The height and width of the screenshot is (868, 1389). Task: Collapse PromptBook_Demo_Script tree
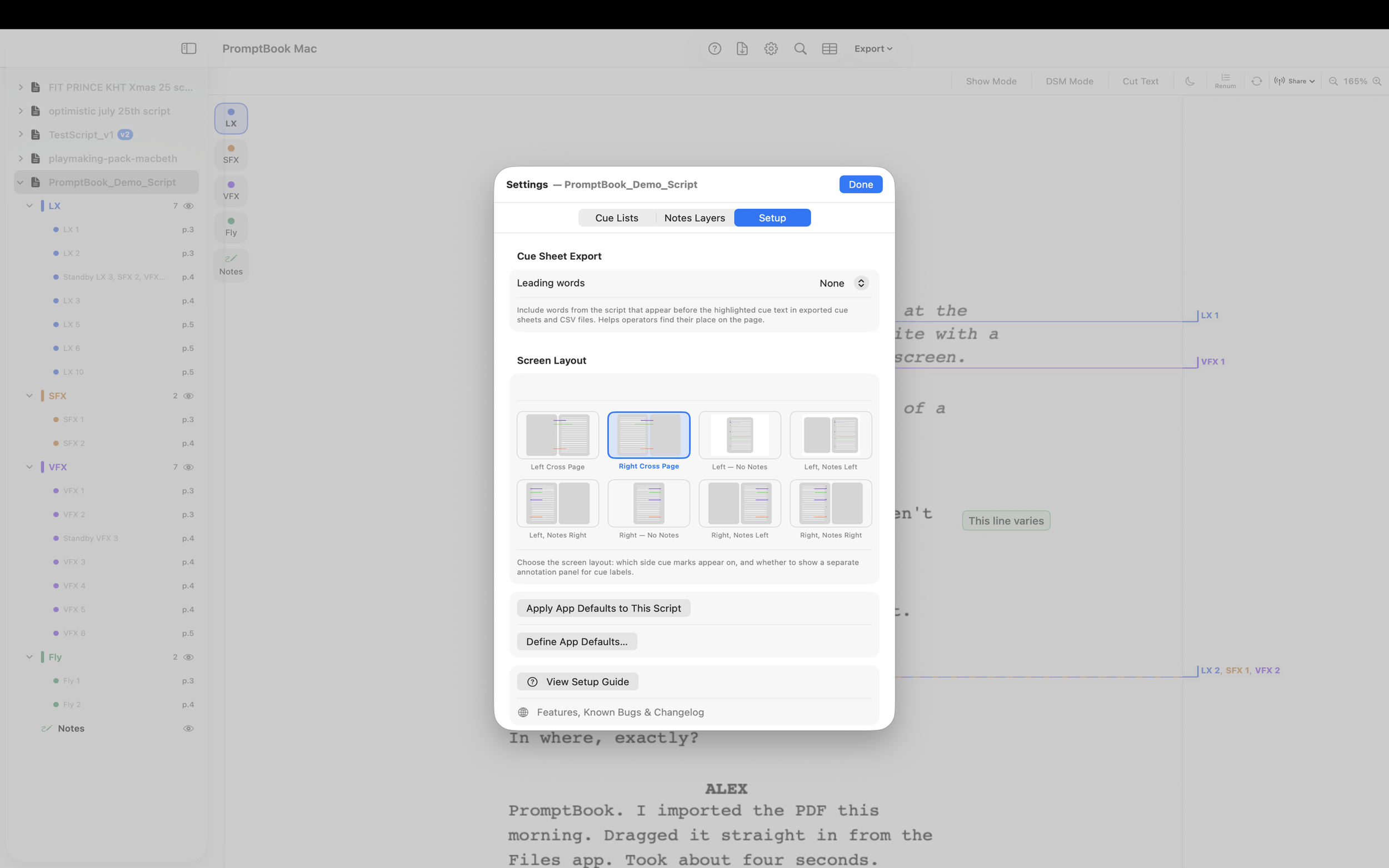click(21, 182)
